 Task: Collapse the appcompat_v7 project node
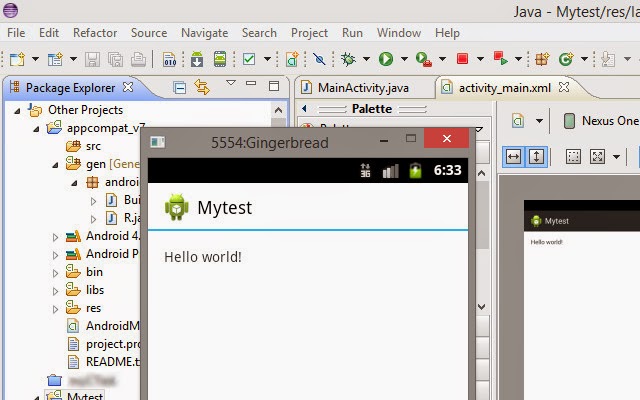[x=36, y=129]
